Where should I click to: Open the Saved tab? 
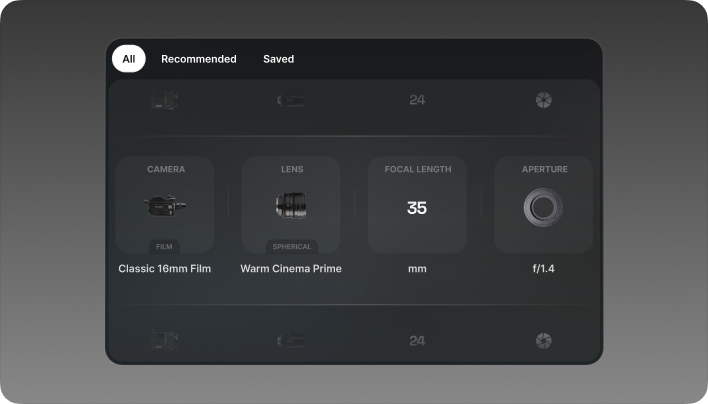[x=278, y=59]
